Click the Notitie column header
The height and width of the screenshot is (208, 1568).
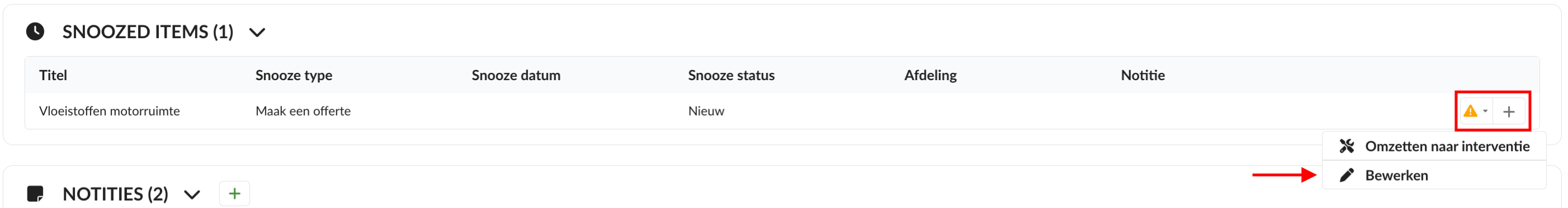(1142, 76)
